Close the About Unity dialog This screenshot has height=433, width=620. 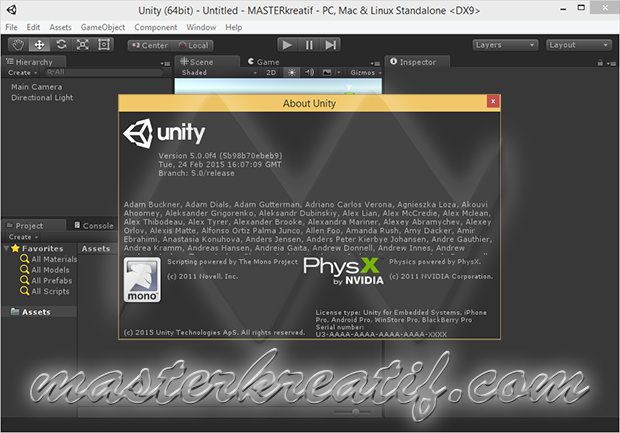(x=493, y=101)
